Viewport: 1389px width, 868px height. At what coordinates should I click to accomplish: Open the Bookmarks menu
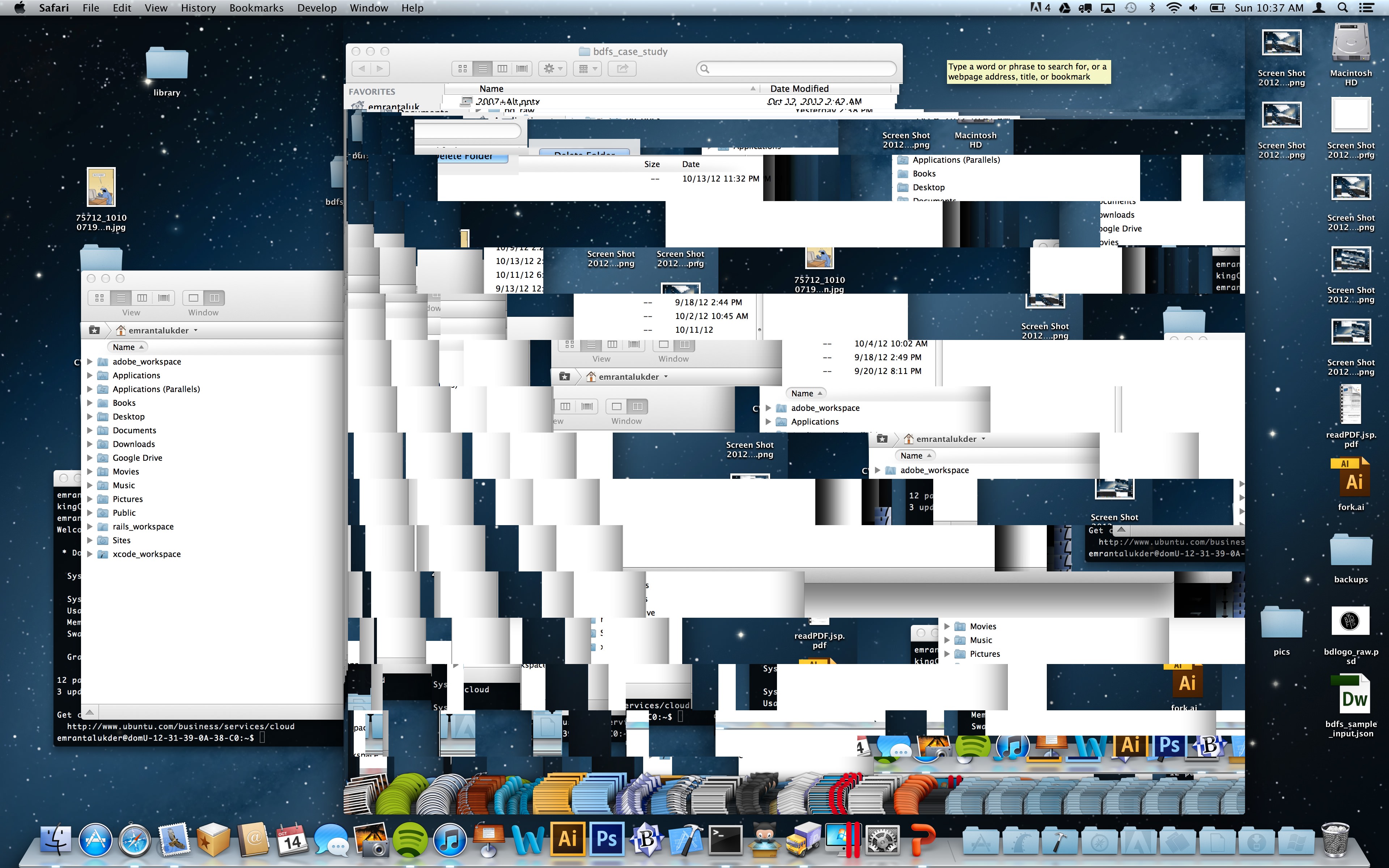click(256, 8)
